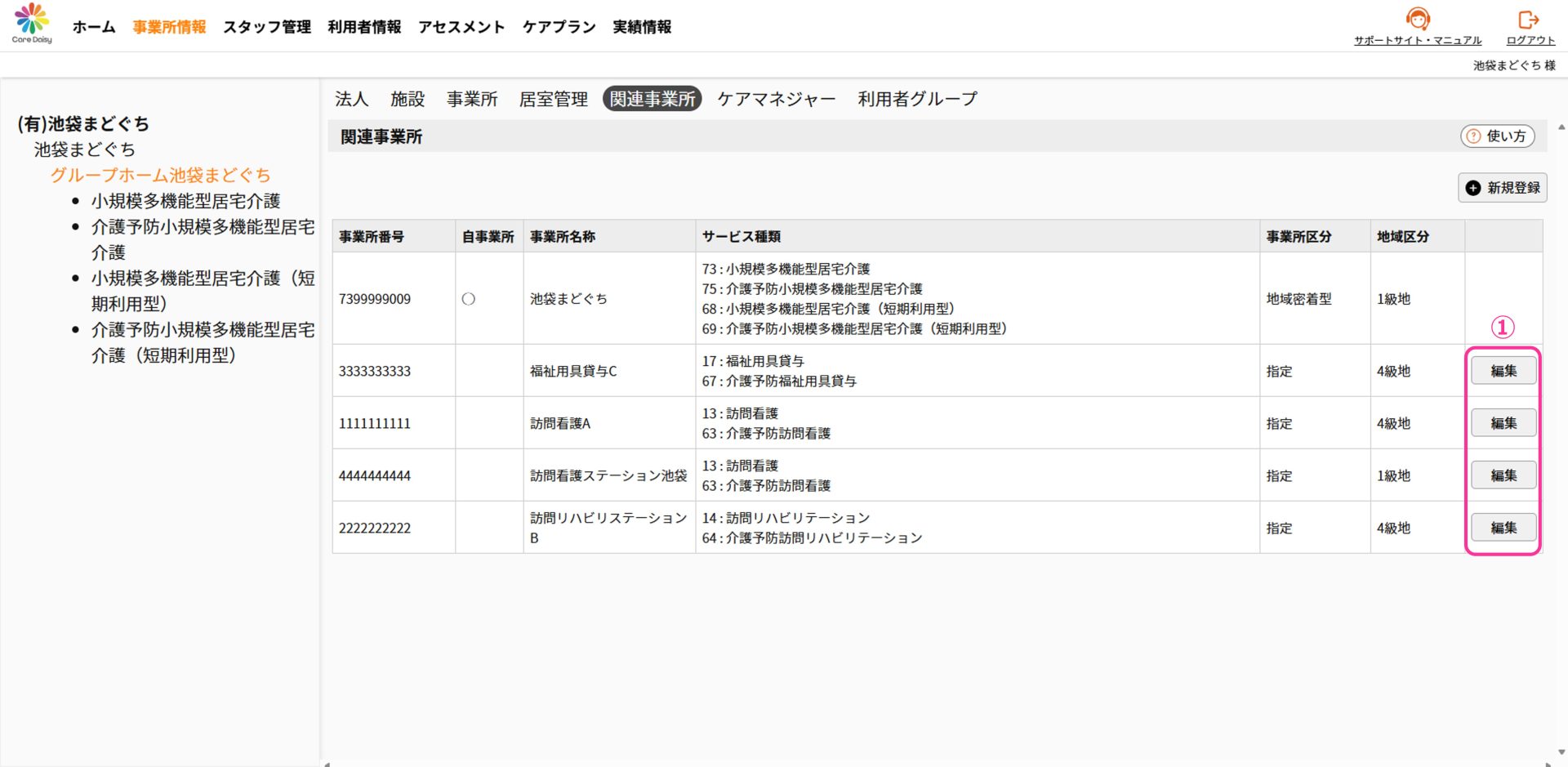Open the support site manual headset icon

[1418, 18]
